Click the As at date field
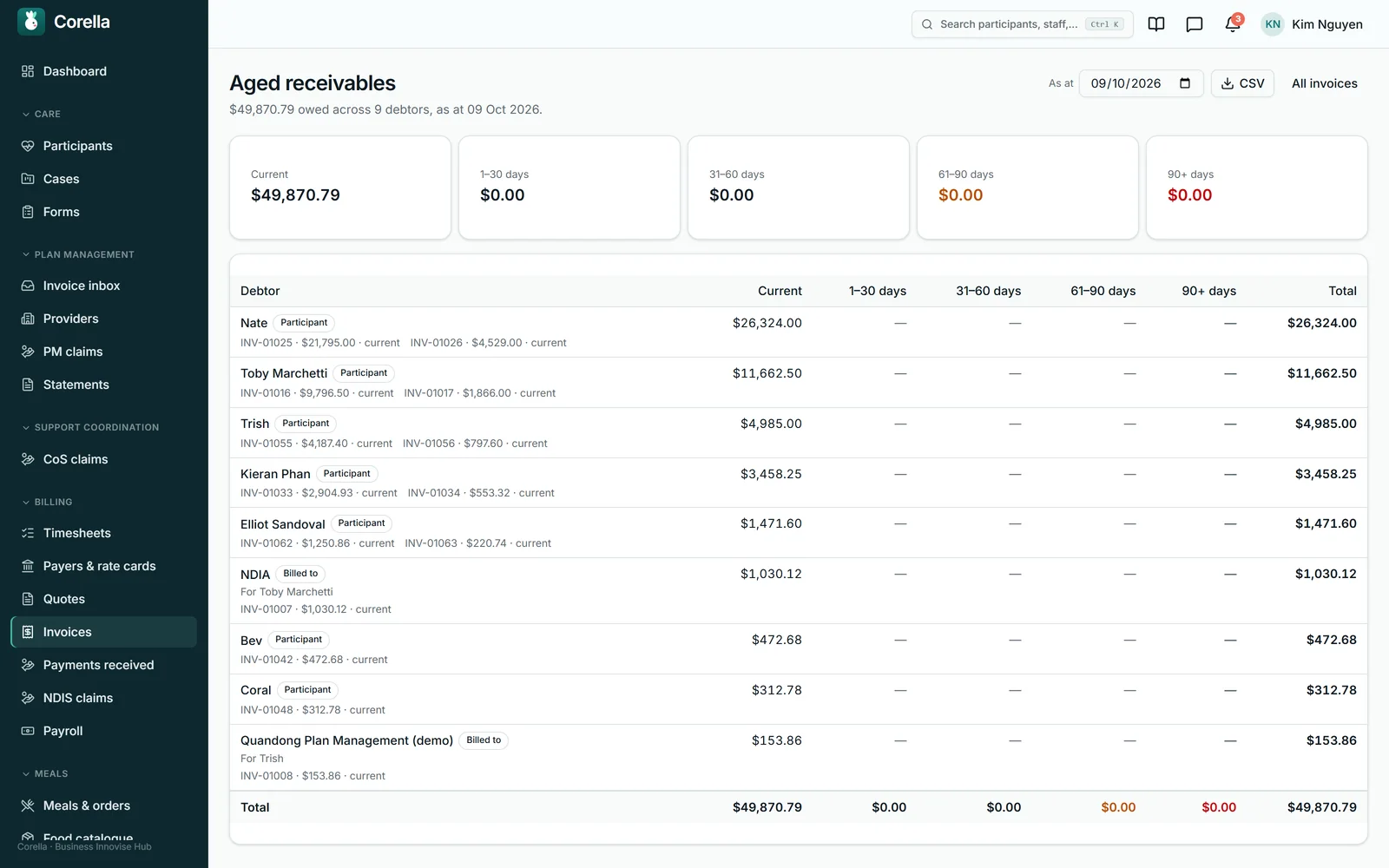 coord(1141,83)
